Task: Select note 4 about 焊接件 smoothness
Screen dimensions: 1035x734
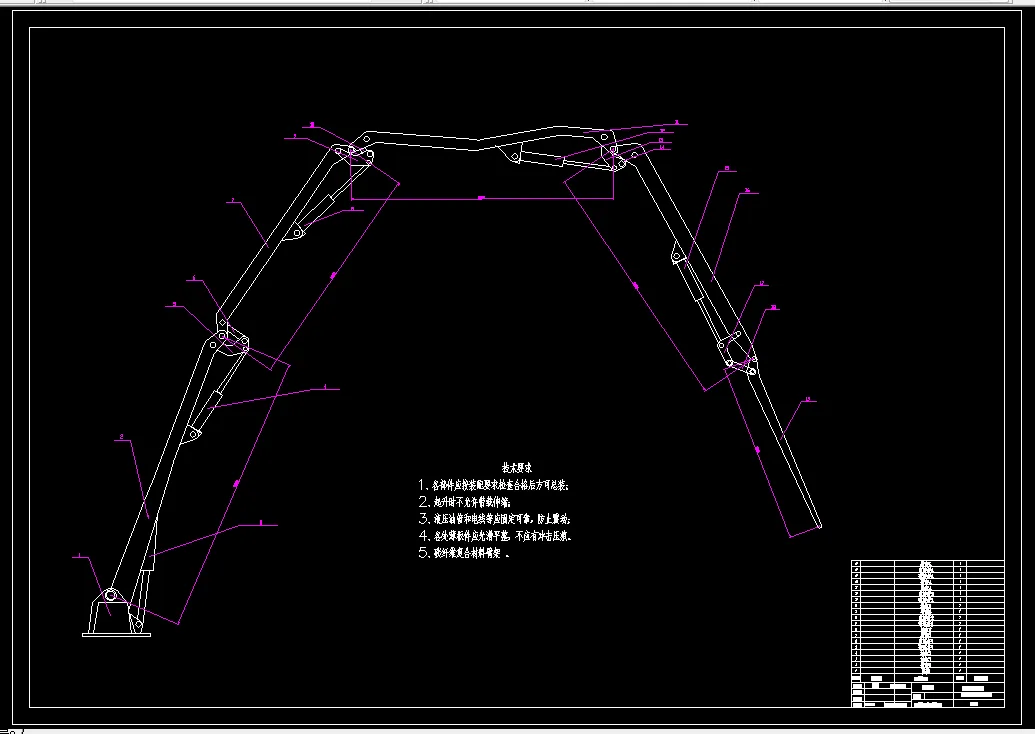Action: click(x=495, y=536)
